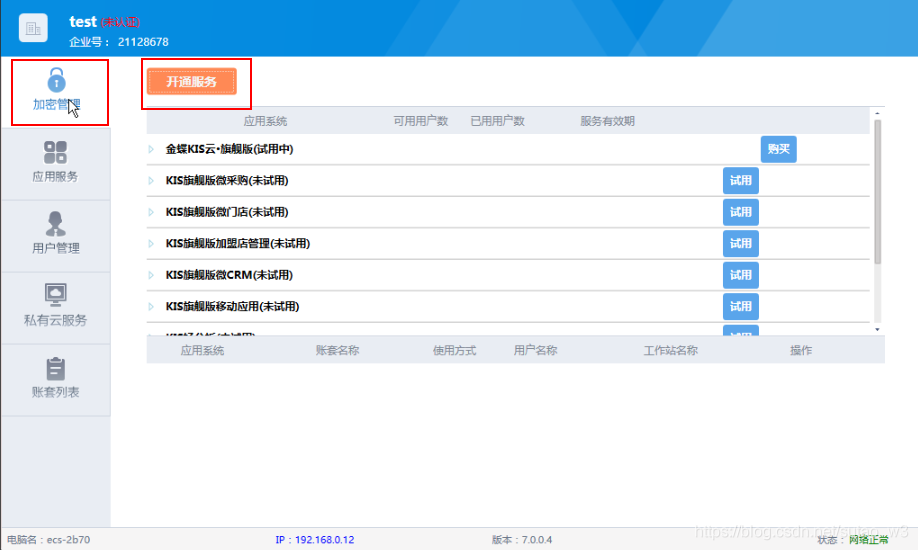Expand the KIS旗舰版微CRM row
This screenshot has height=550, width=918.
coord(151,275)
